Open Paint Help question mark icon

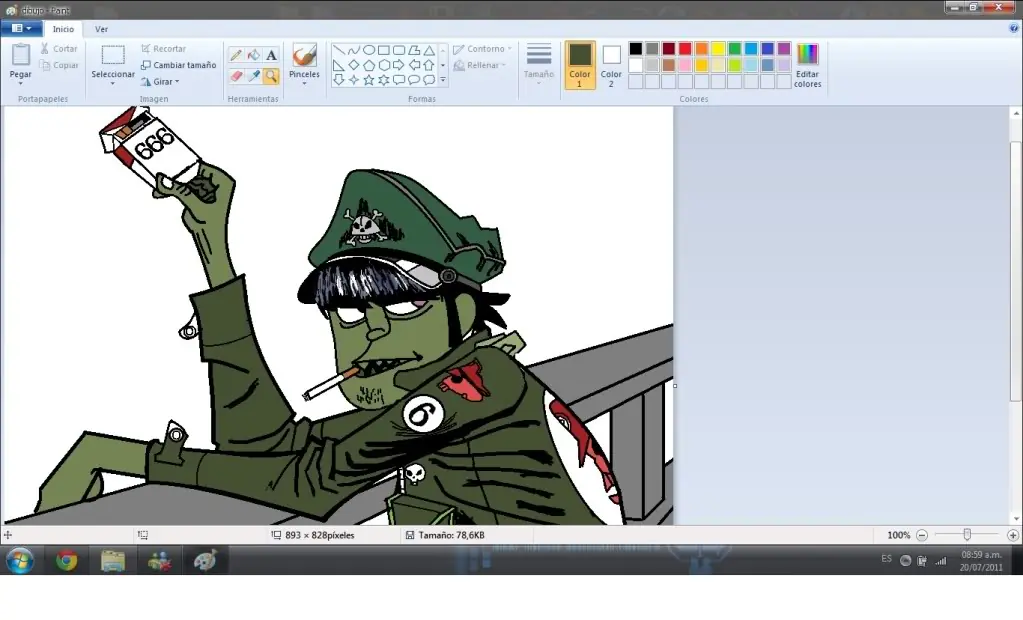tap(1013, 28)
